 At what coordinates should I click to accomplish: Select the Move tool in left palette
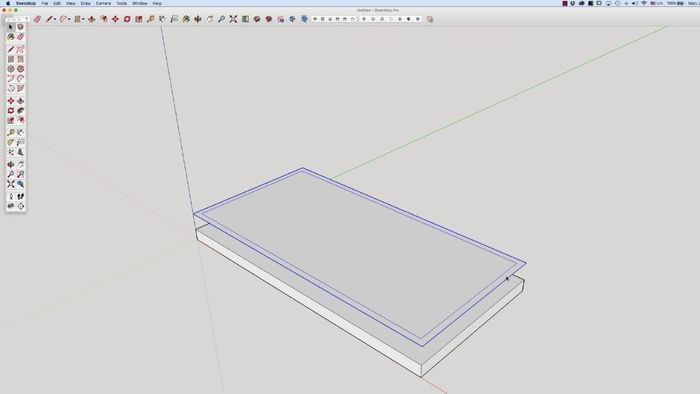pos(11,101)
